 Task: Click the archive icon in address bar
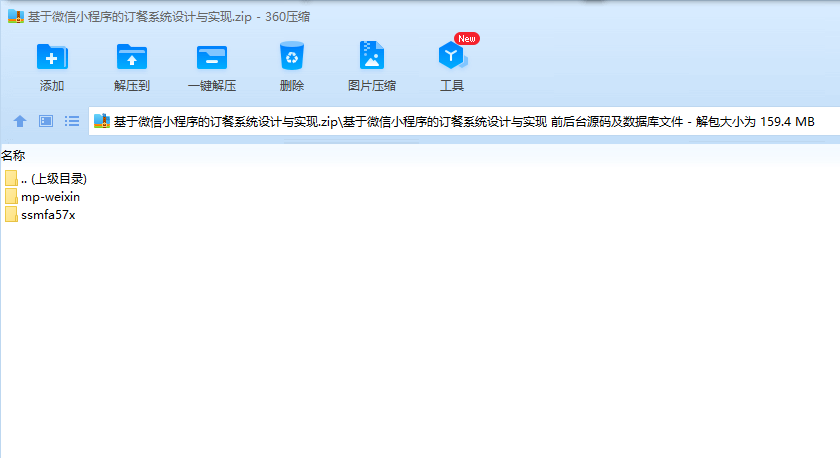[102, 121]
